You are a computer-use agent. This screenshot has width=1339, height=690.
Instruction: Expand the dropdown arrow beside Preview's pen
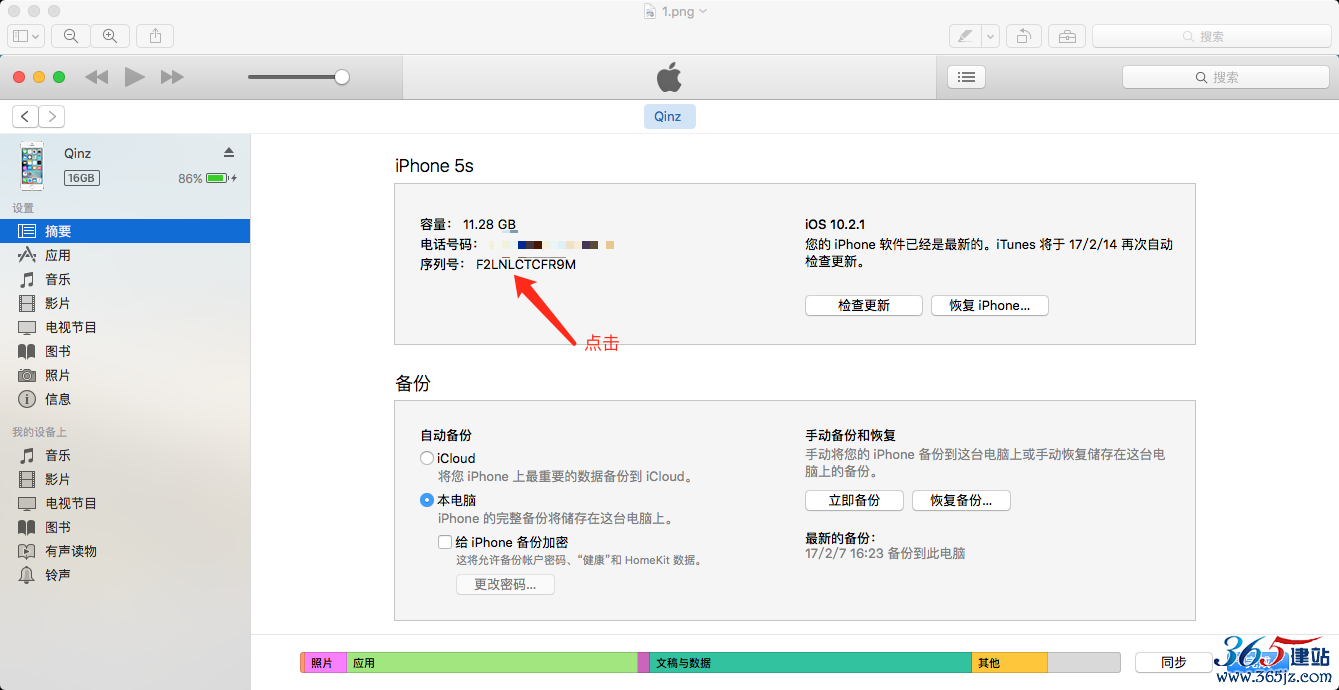(x=991, y=36)
